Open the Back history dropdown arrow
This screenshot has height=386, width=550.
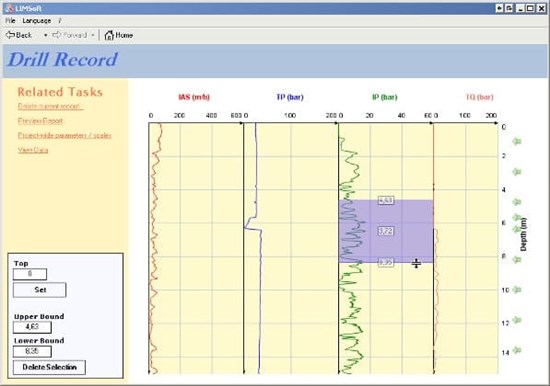click(x=45, y=35)
